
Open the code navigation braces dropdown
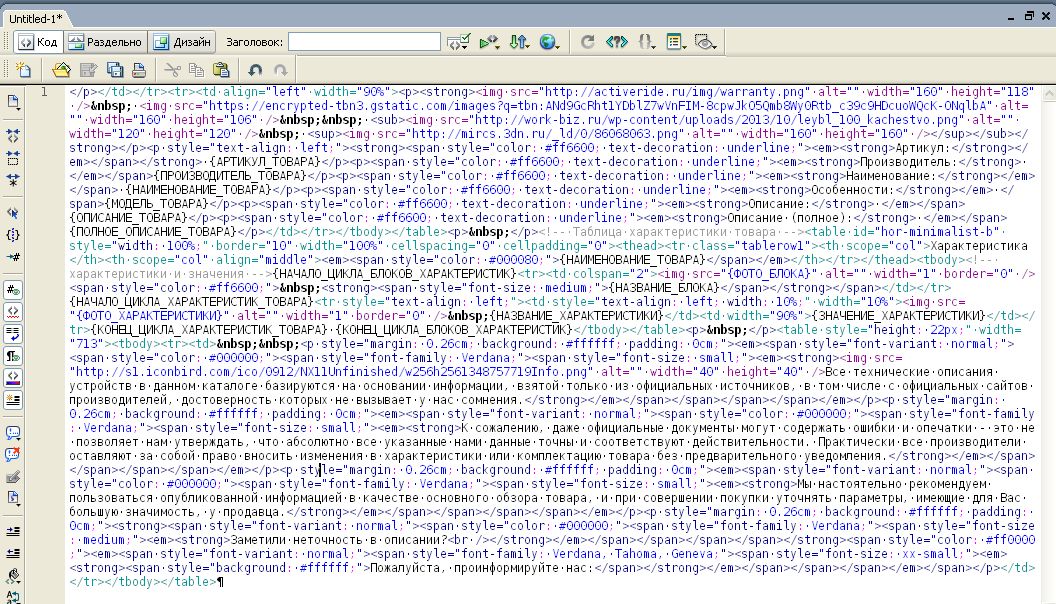pyautogui.click(x=646, y=42)
